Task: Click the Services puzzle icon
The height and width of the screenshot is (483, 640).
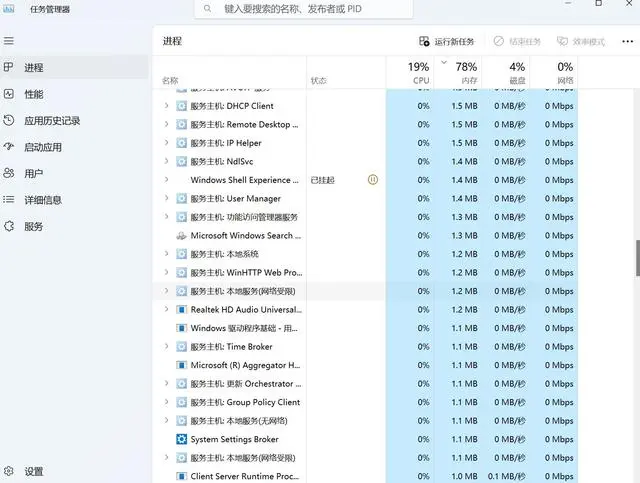Action: (9, 226)
